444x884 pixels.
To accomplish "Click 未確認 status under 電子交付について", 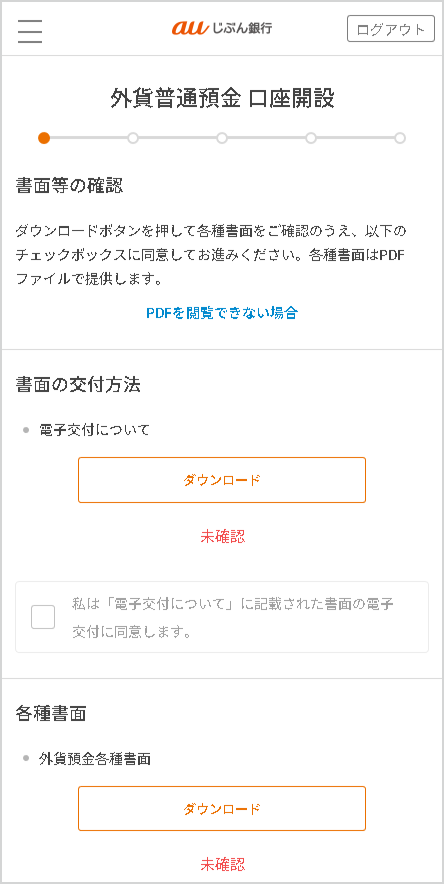I will (x=223, y=536).
